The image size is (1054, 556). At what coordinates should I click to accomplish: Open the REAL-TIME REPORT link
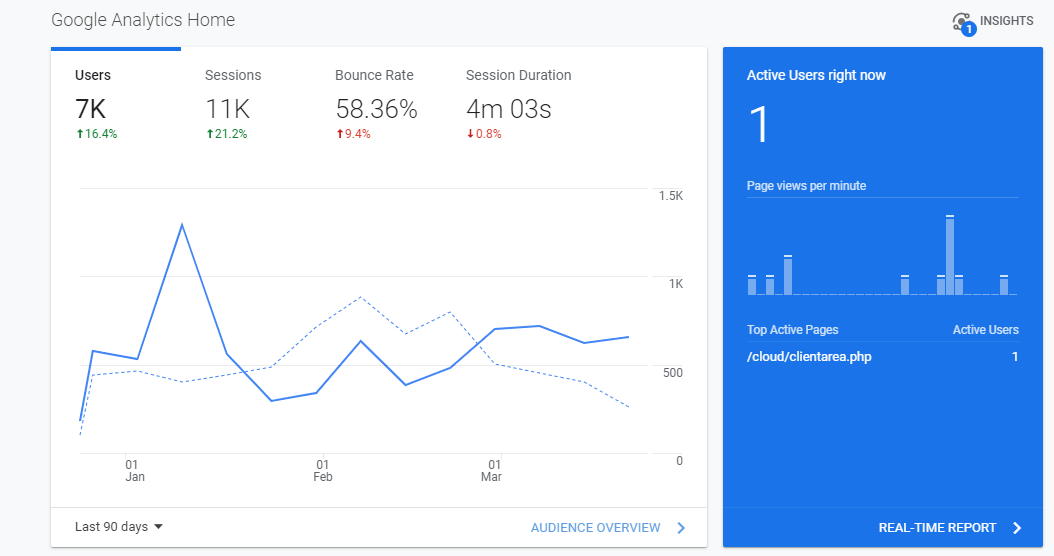[937, 528]
